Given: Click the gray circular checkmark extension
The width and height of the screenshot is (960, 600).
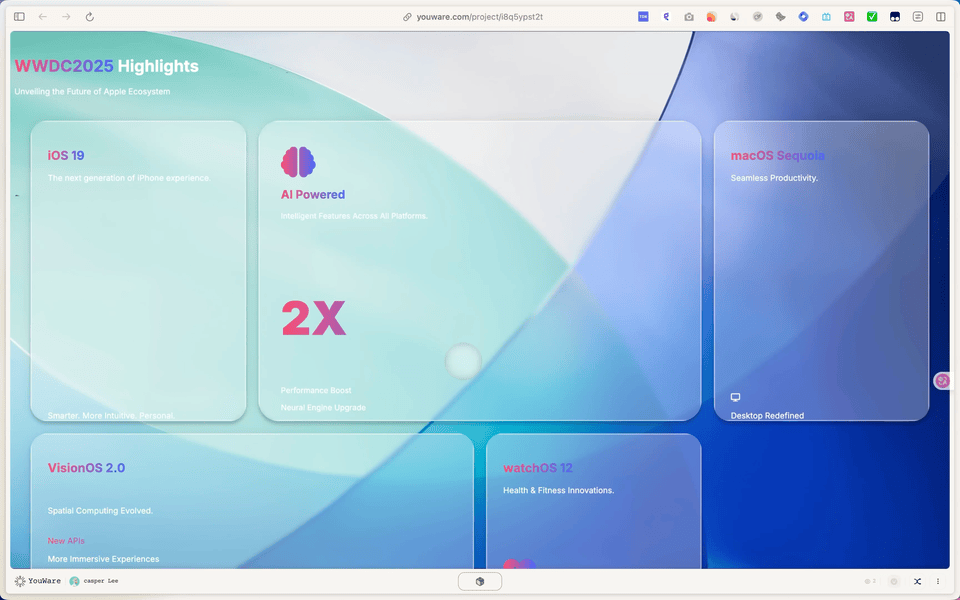Looking at the screenshot, I should [x=757, y=17].
